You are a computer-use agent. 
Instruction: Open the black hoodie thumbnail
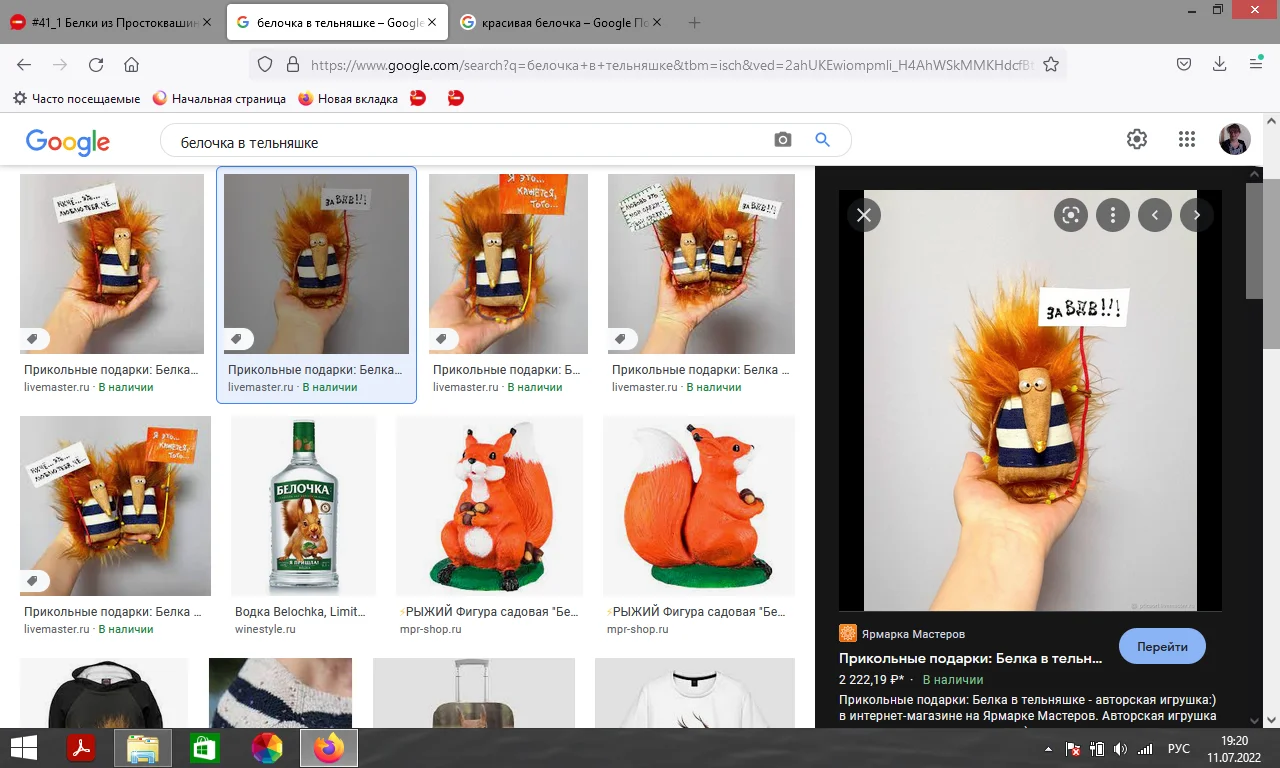104,693
